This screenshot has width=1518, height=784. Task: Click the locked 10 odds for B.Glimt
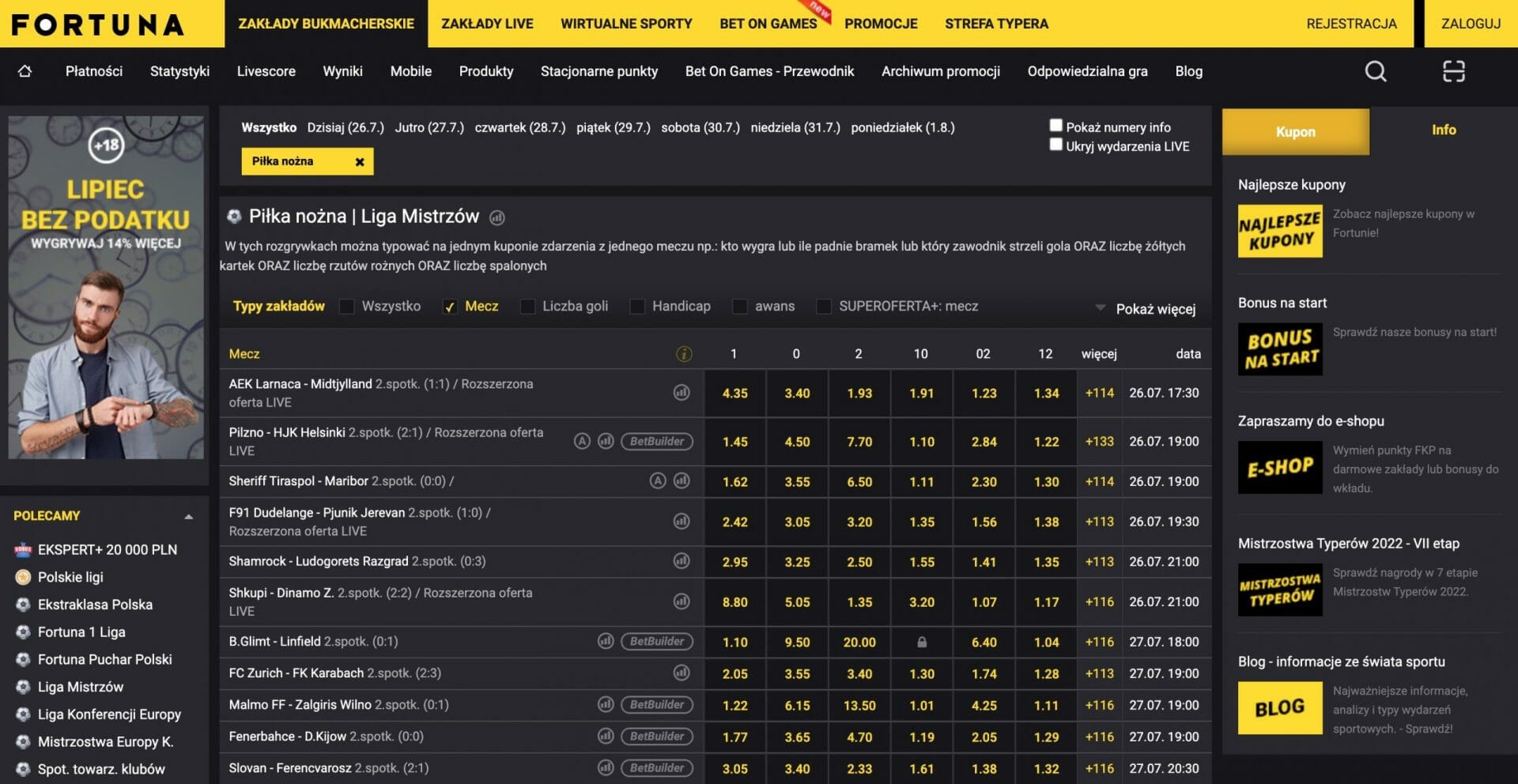922,642
